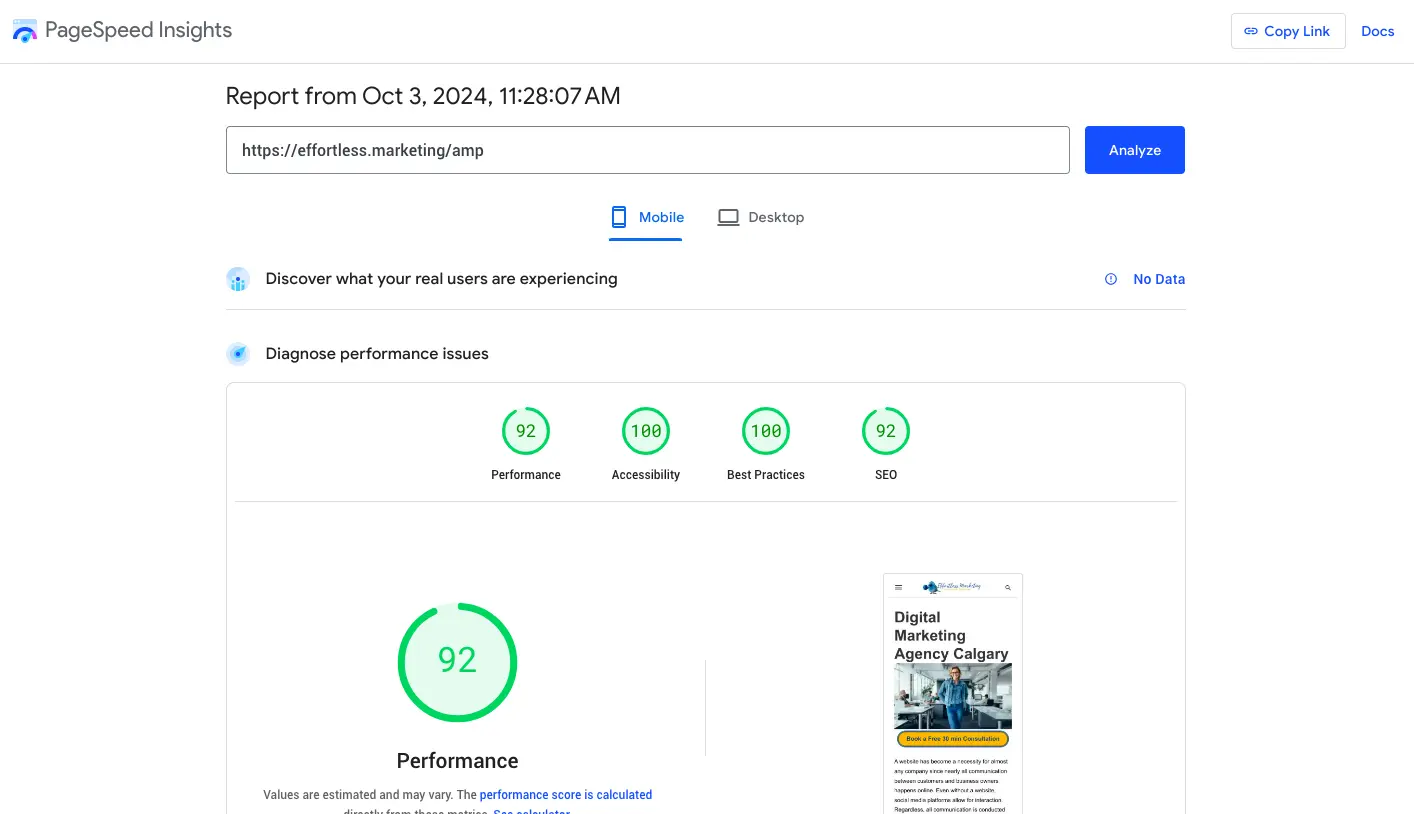This screenshot has width=1414, height=814.
Task: Switch to the Desktop tab
Action: (x=761, y=217)
